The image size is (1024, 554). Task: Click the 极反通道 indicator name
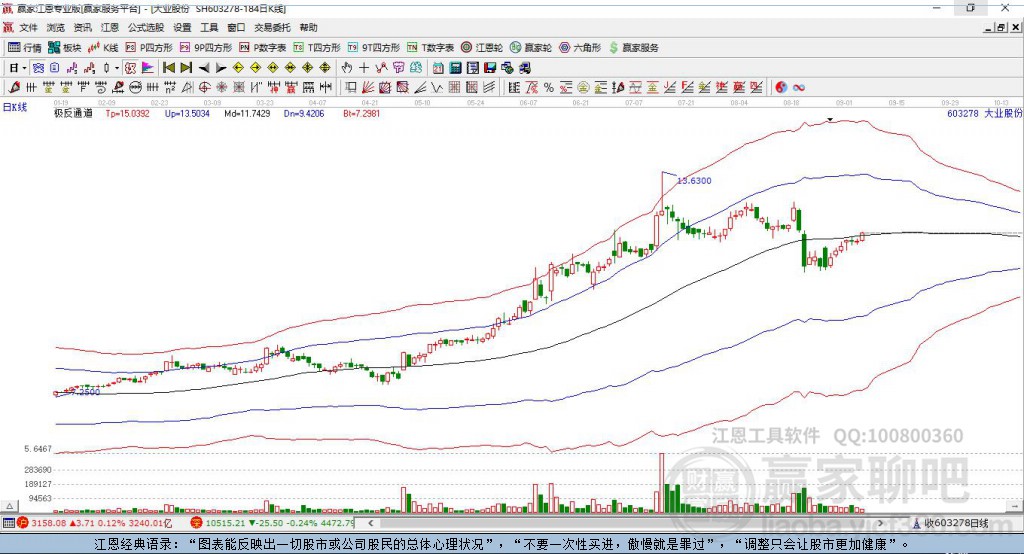[x=73, y=113]
